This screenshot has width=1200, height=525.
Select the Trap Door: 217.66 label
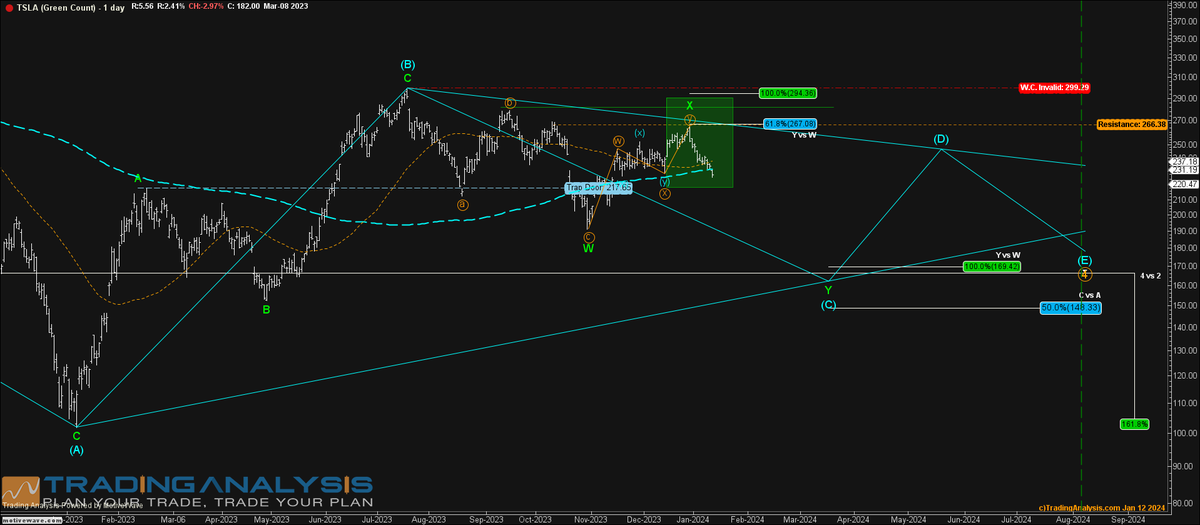click(x=598, y=187)
